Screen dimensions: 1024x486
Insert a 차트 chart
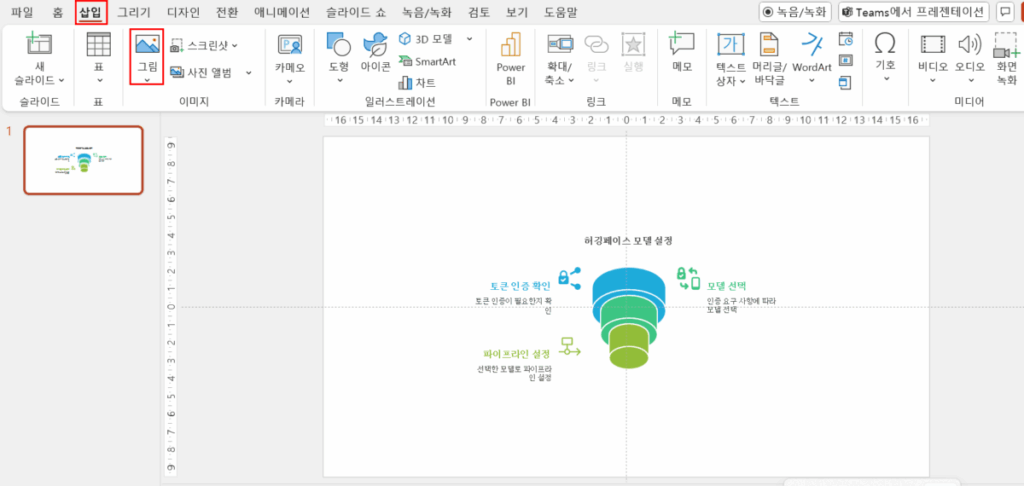point(416,83)
